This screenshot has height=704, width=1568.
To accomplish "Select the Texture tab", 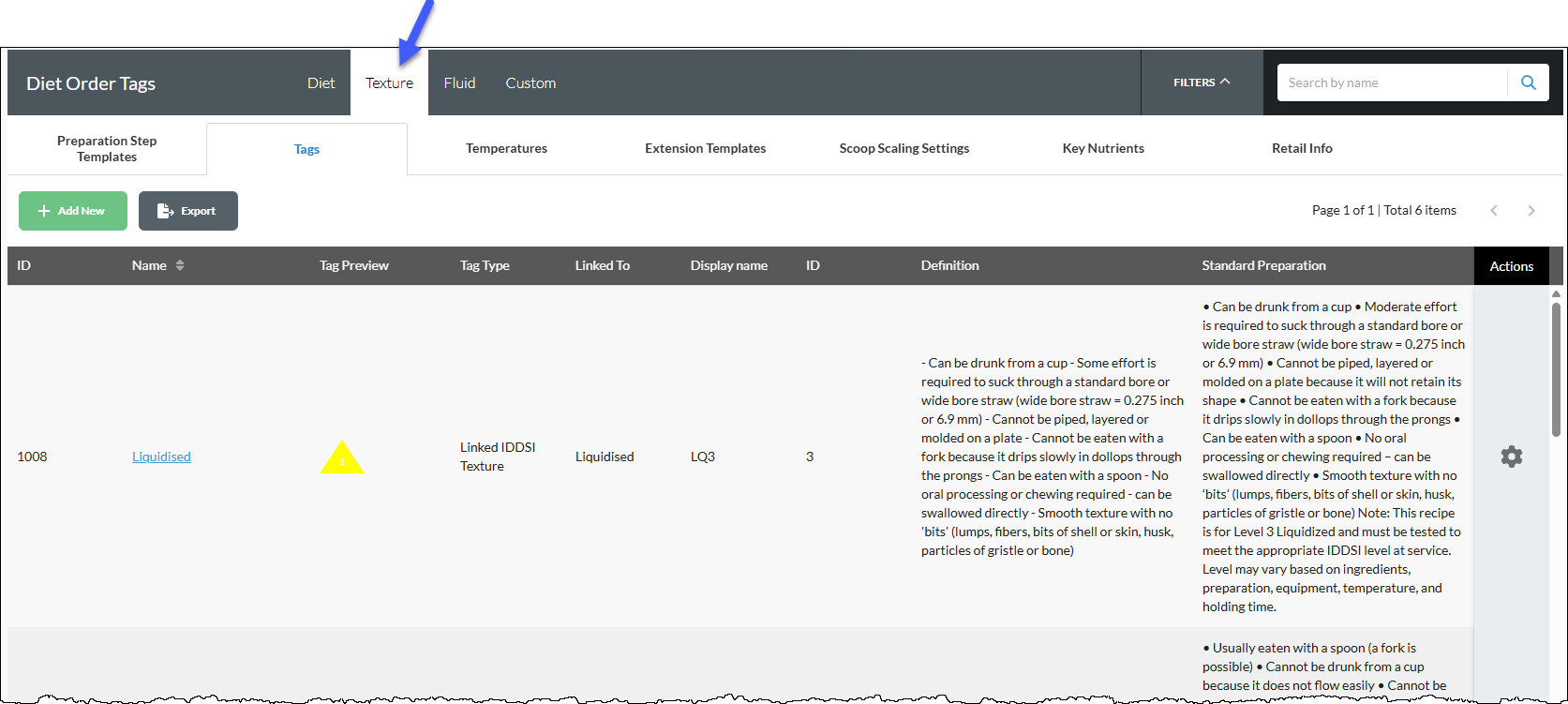I will (x=389, y=82).
